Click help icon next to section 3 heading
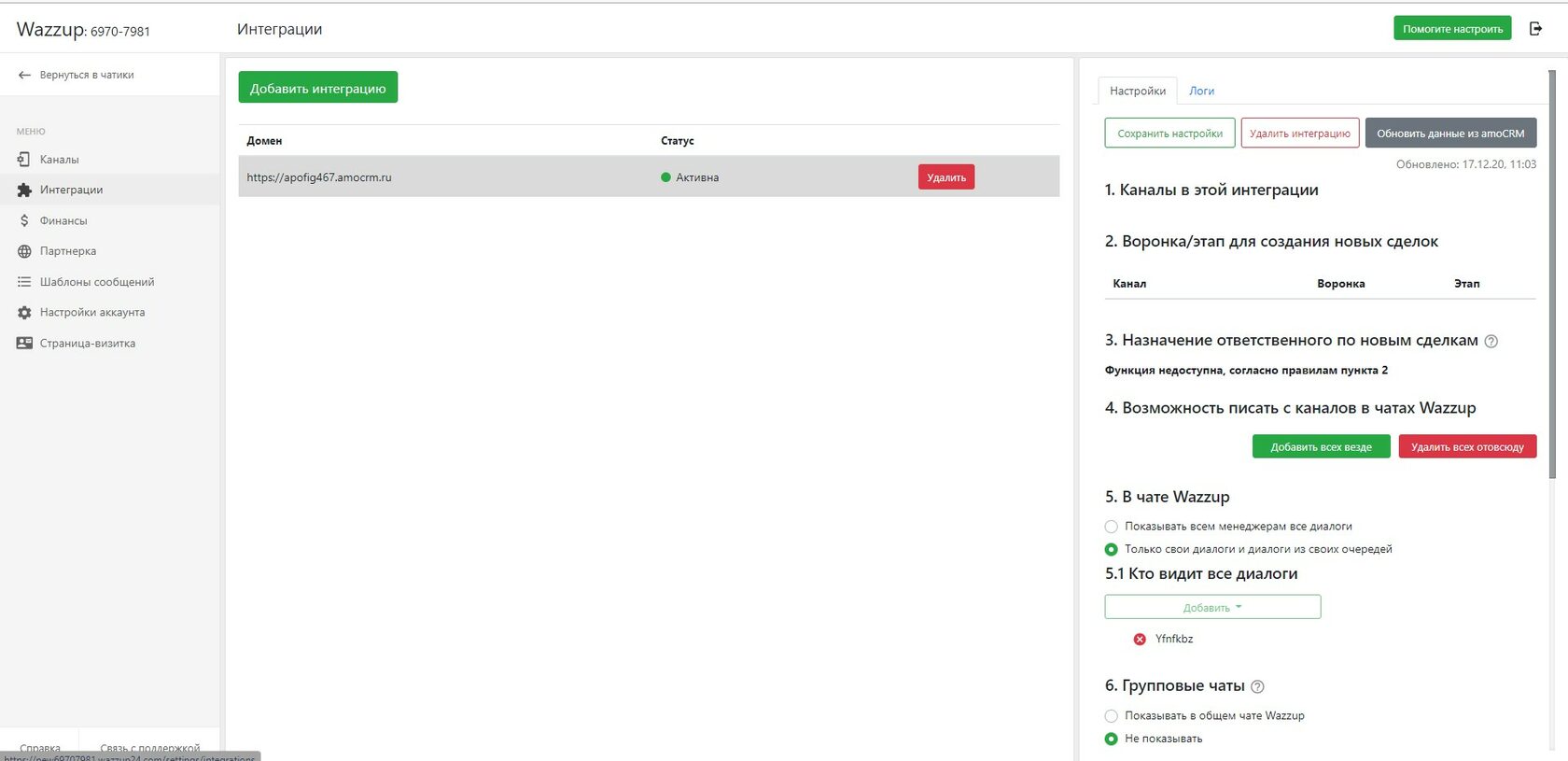The width and height of the screenshot is (1568, 761). coord(1491,342)
